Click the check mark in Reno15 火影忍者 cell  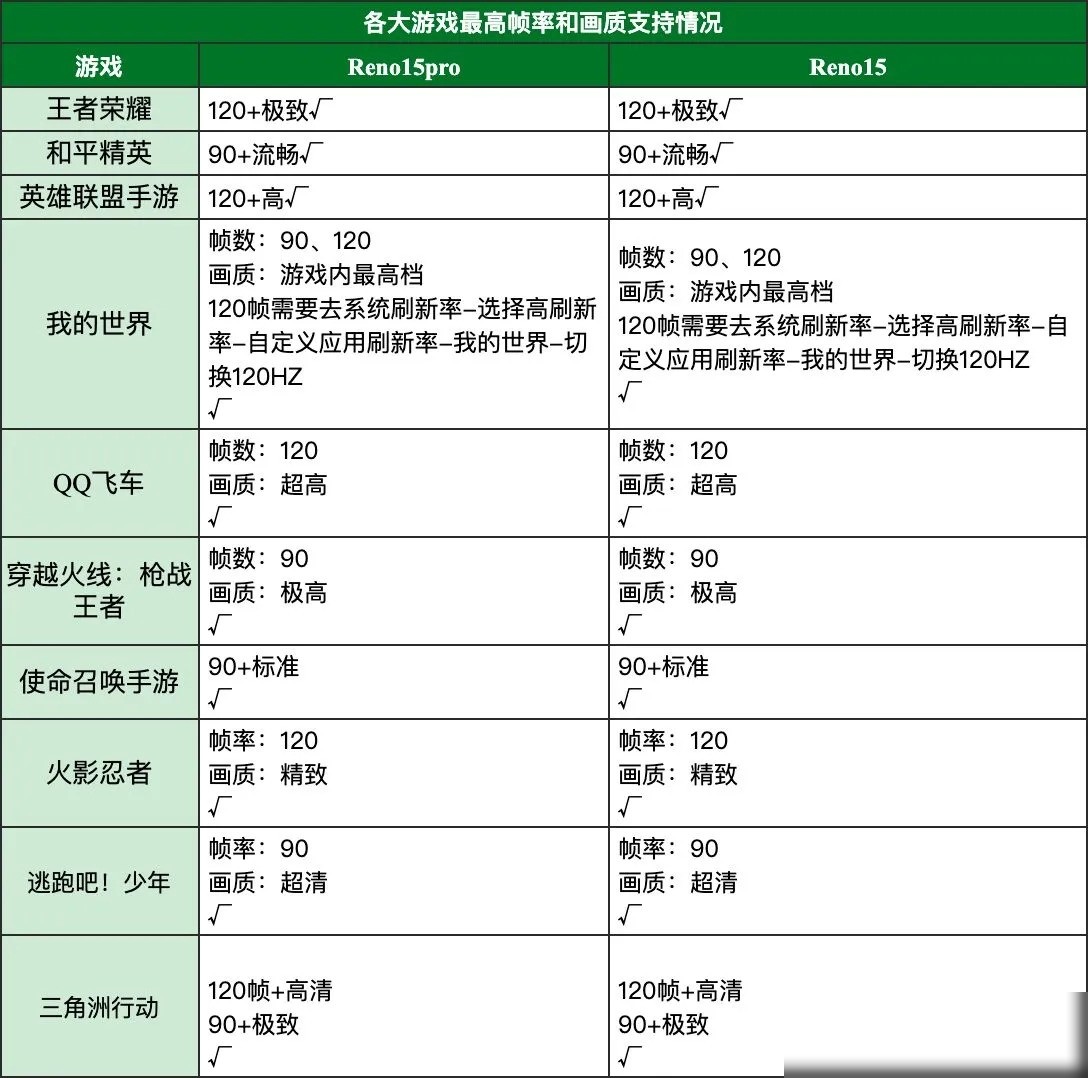[x=629, y=807]
